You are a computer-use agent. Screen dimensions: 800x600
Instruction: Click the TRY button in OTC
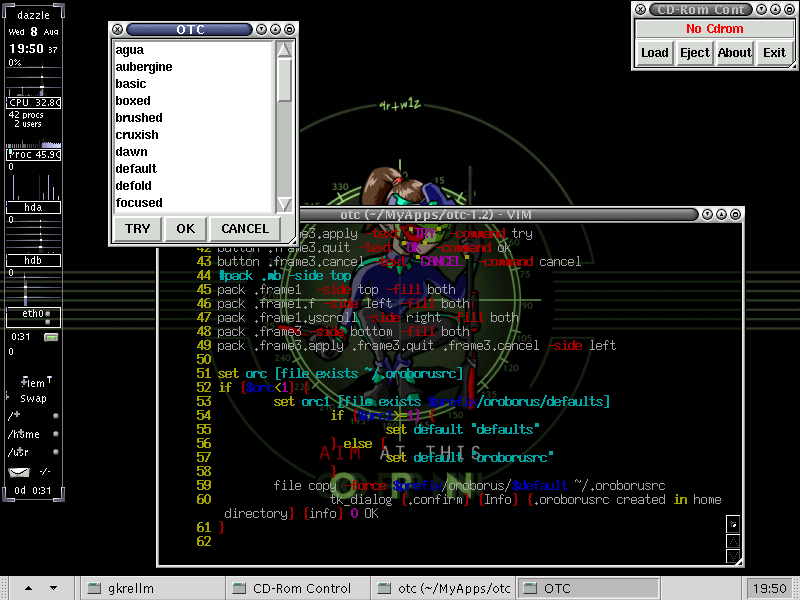[137, 229]
